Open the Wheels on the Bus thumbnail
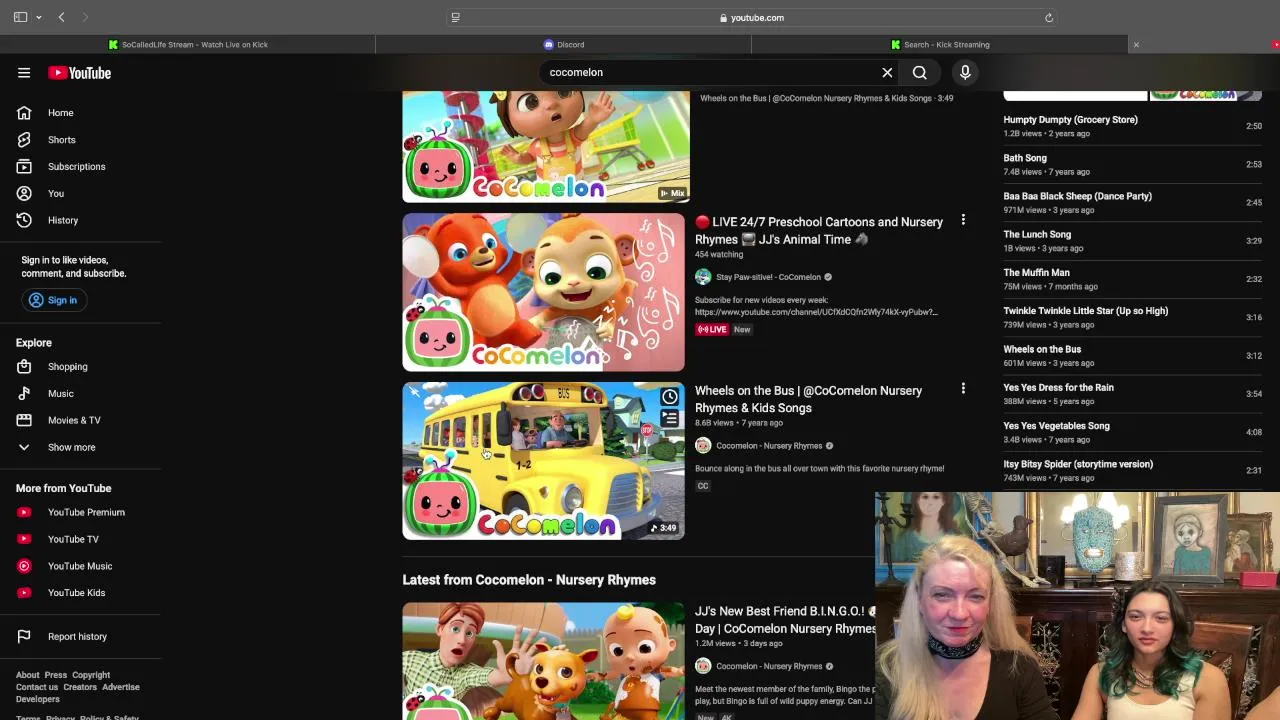 tap(543, 461)
